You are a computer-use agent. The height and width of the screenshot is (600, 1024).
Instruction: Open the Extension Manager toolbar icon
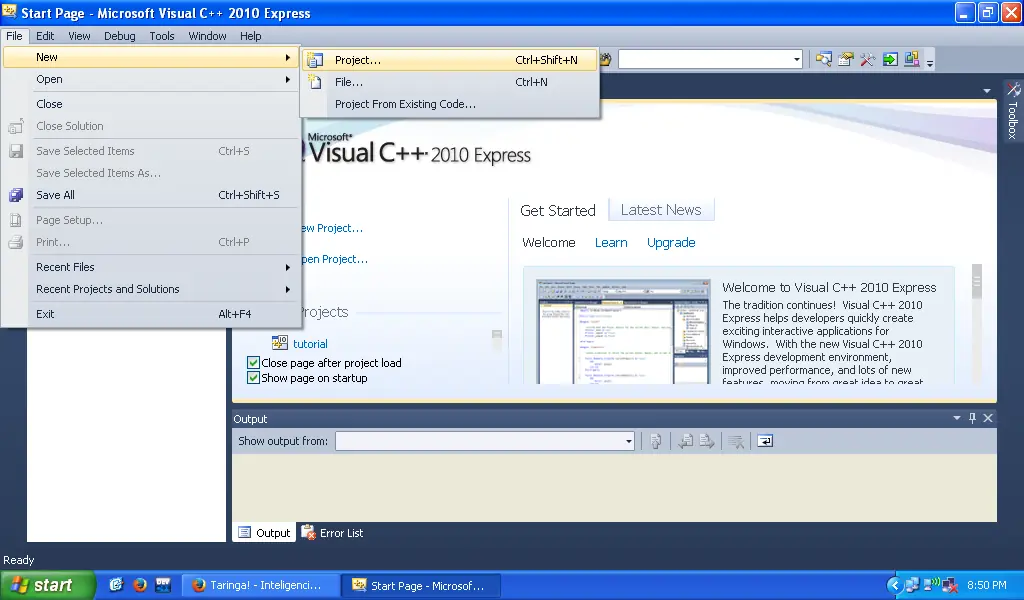click(x=912, y=59)
